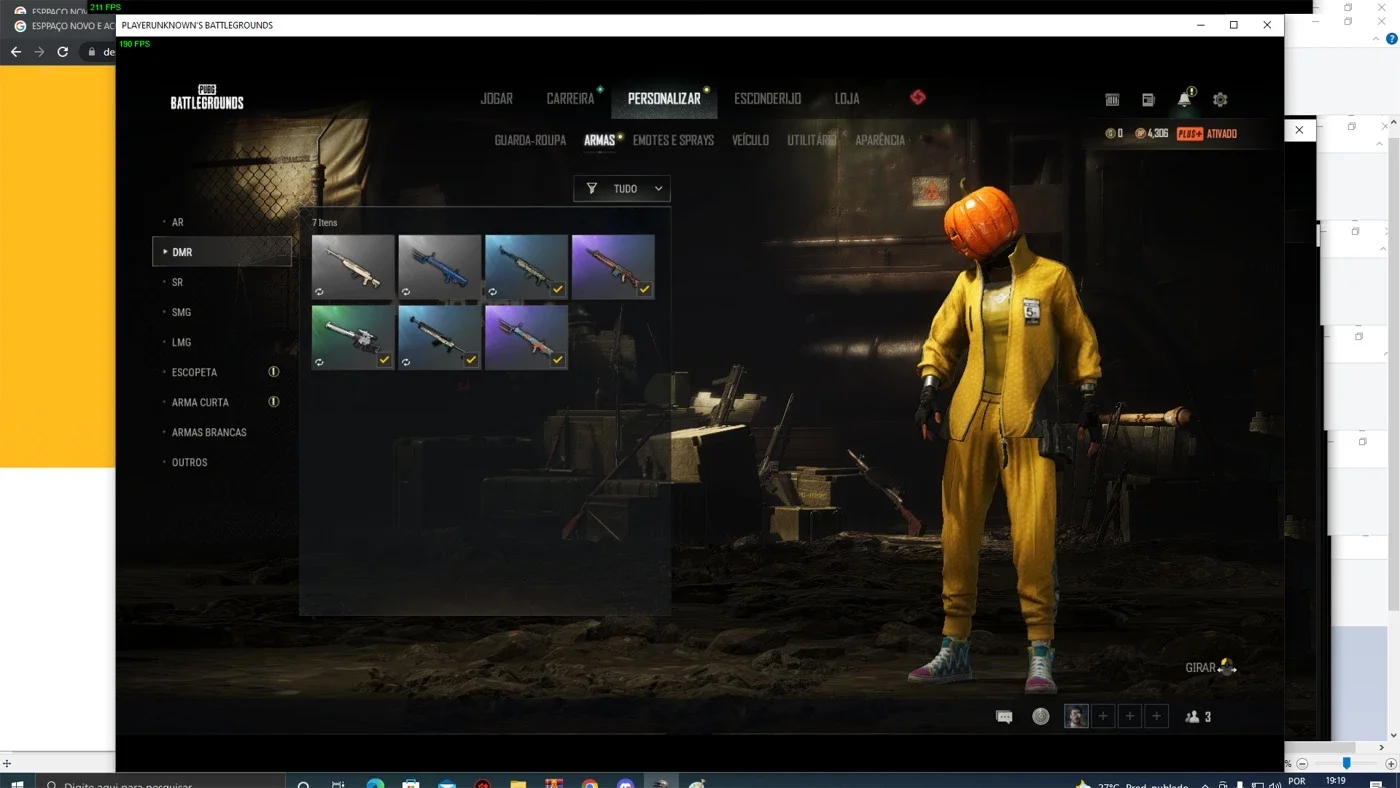Toggle the checkmark on purple top-row skin
This screenshot has width=1400, height=788.
645,289
